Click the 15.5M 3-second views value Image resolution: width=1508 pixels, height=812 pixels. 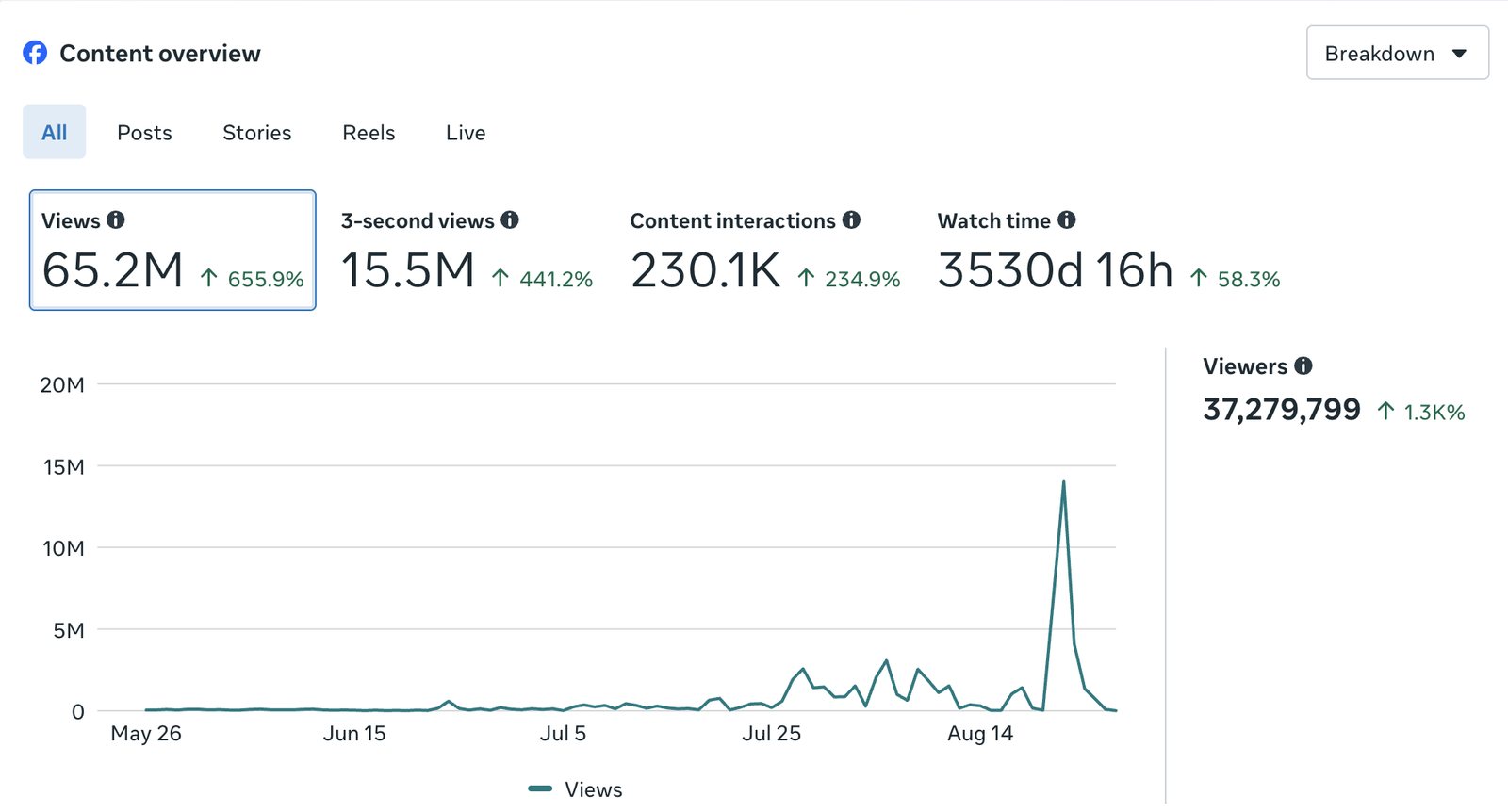tap(407, 271)
